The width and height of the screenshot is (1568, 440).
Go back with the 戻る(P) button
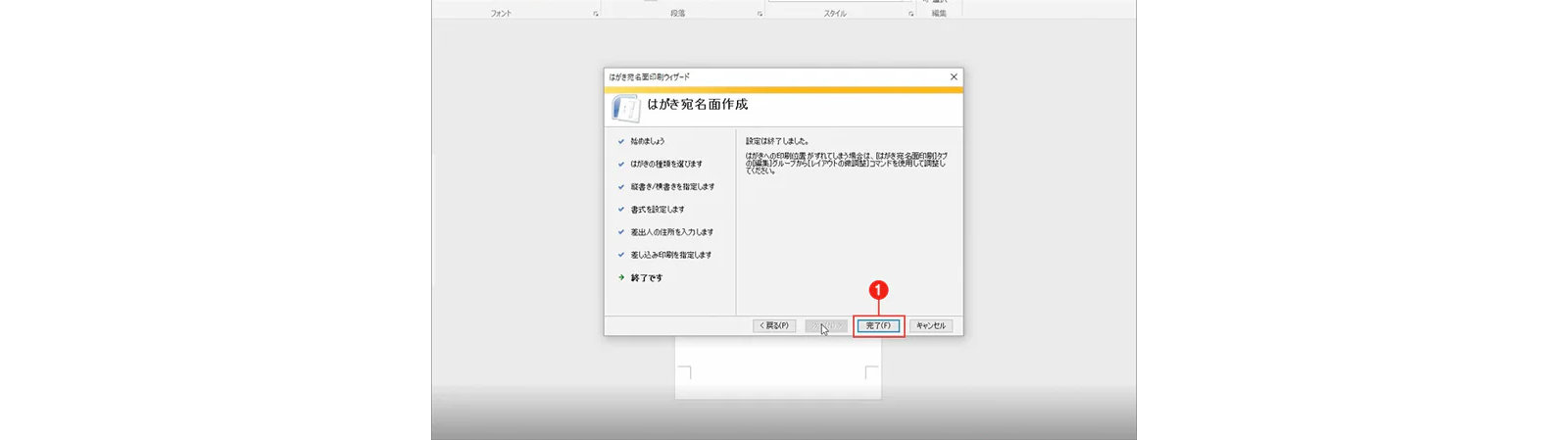tap(774, 325)
